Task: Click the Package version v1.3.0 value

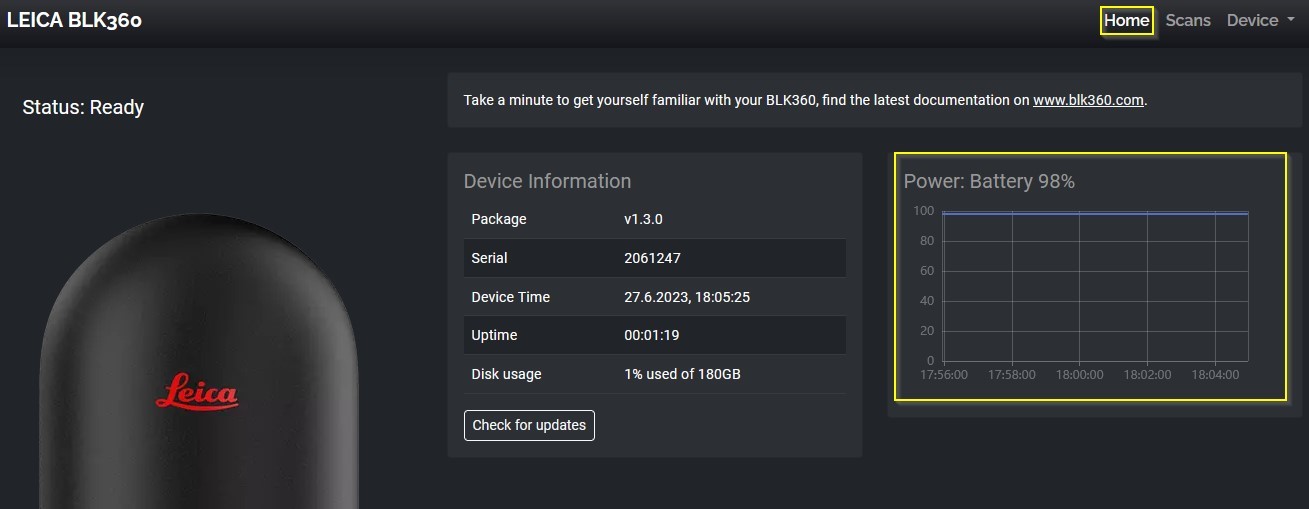Action: coord(643,219)
